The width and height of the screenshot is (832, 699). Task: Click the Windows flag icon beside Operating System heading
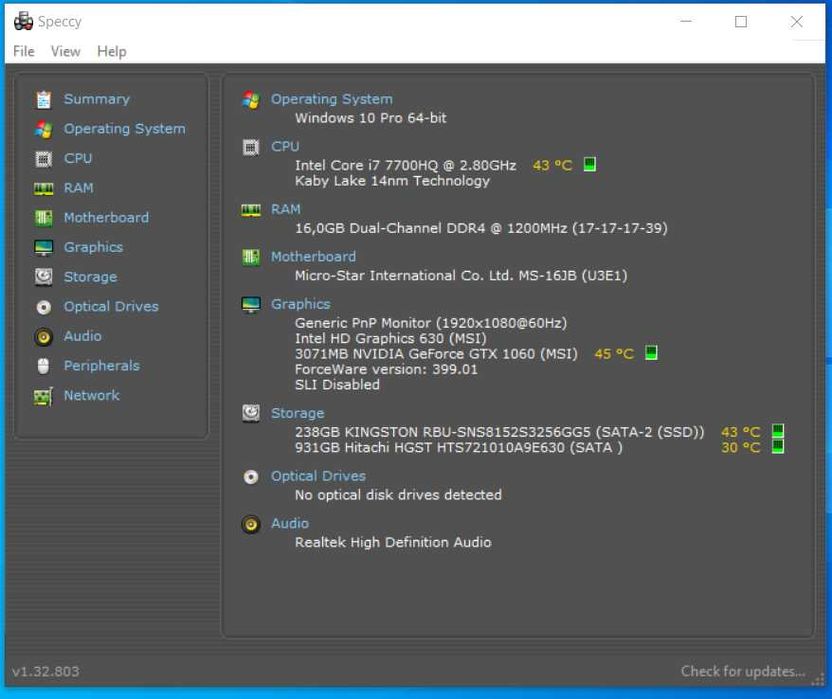coord(251,99)
